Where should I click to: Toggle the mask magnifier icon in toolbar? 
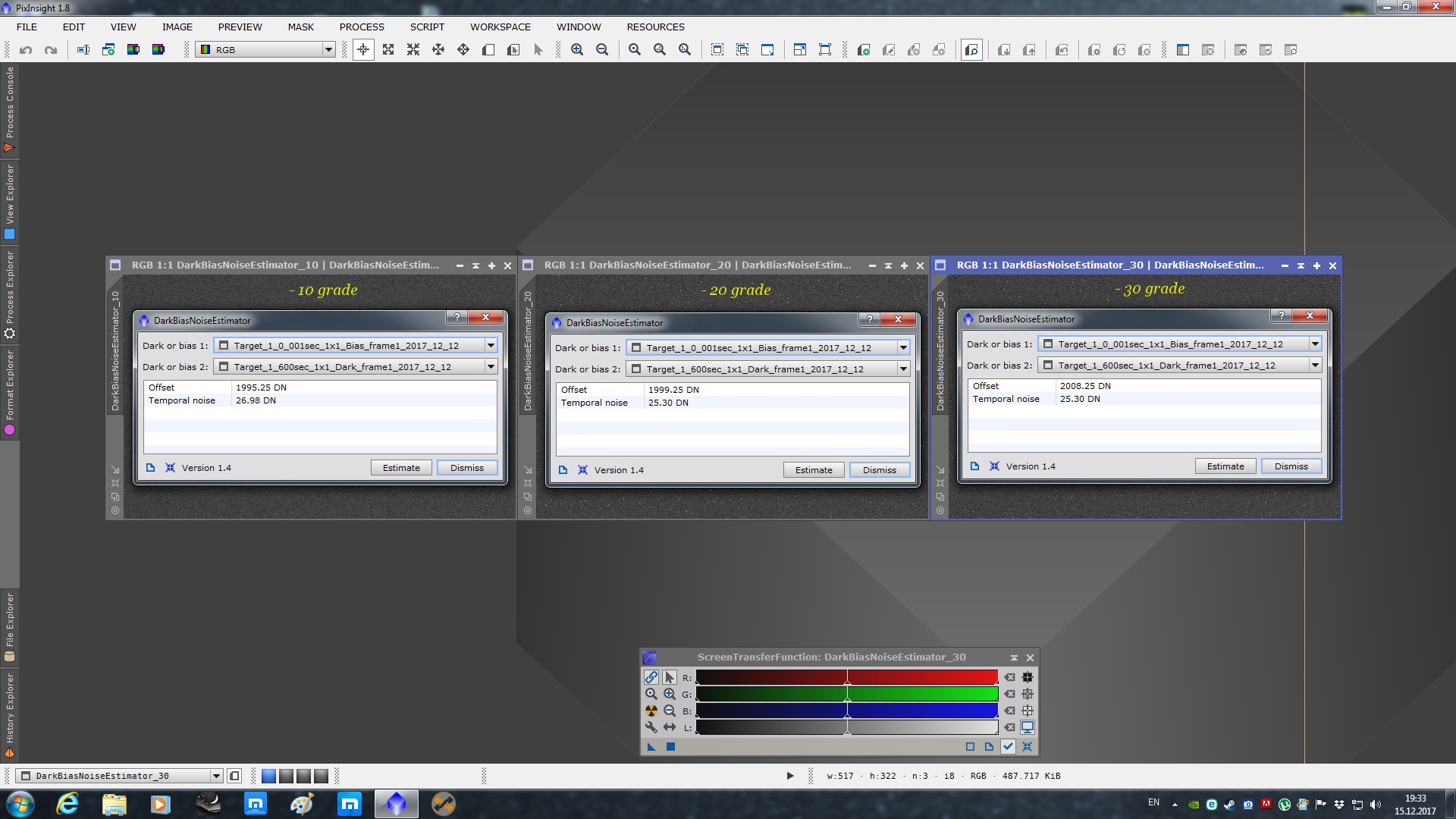point(971,50)
